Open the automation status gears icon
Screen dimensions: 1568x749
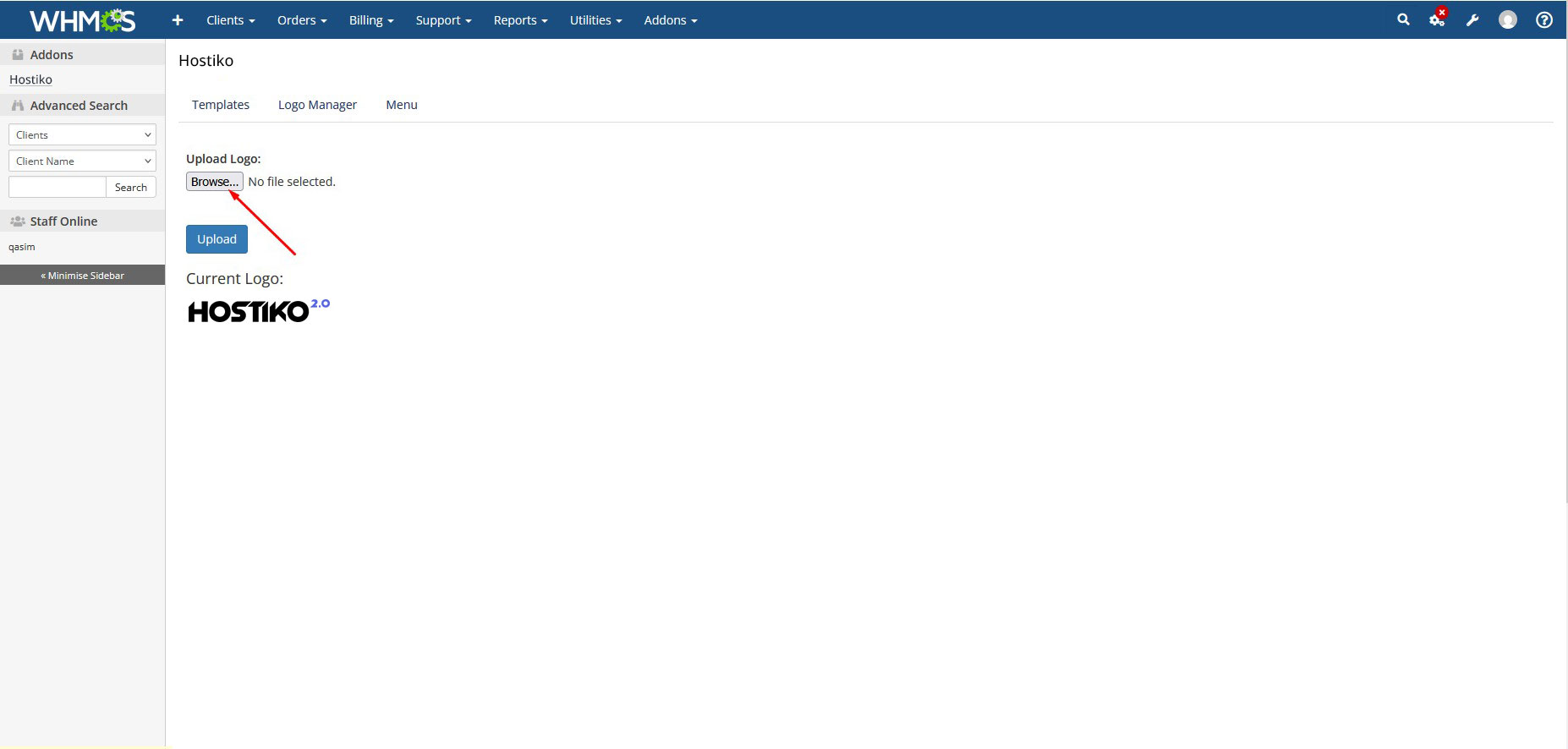1437,19
